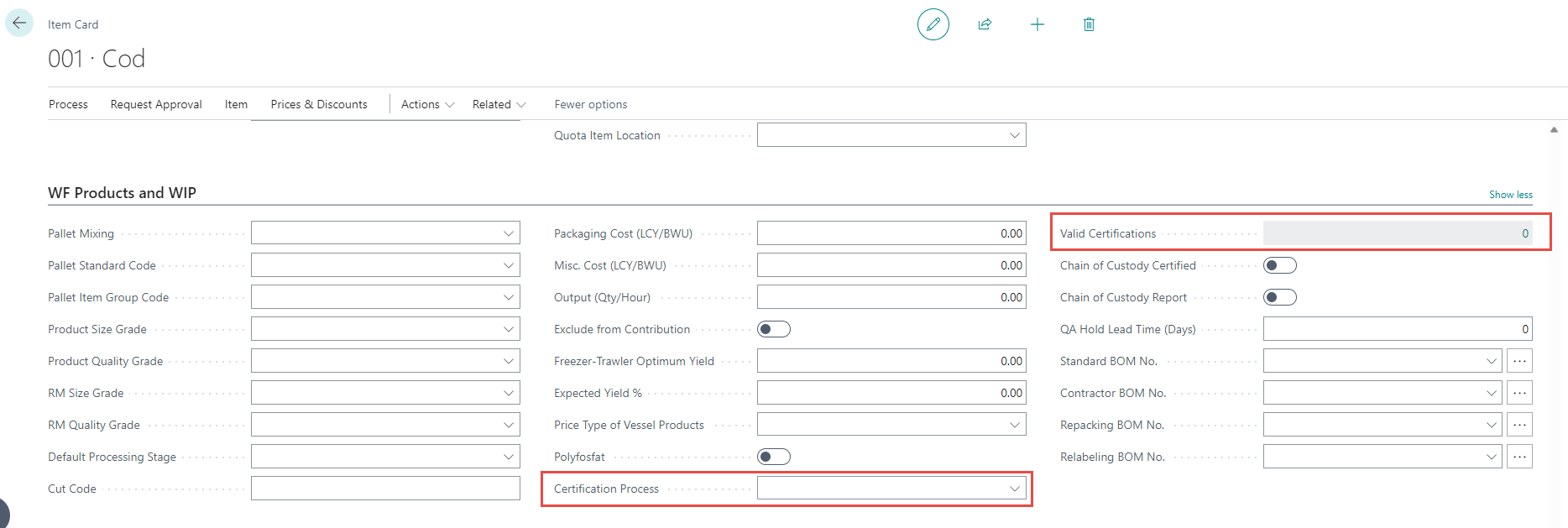
Task: Open the Actions menu
Action: coord(427,104)
